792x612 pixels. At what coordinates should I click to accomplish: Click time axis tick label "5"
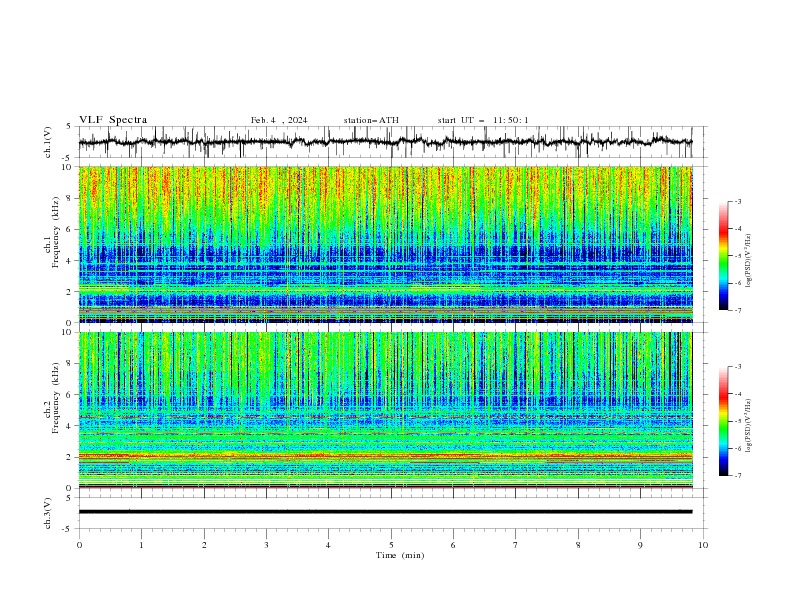[x=391, y=545]
